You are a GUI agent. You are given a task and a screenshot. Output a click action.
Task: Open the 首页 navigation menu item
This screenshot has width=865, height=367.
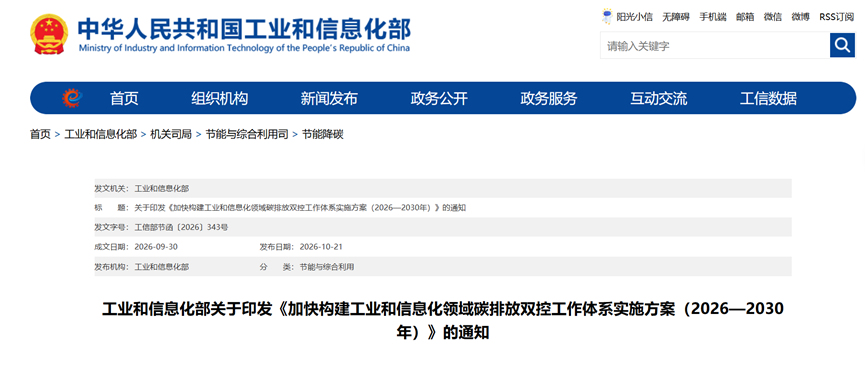[x=124, y=99]
